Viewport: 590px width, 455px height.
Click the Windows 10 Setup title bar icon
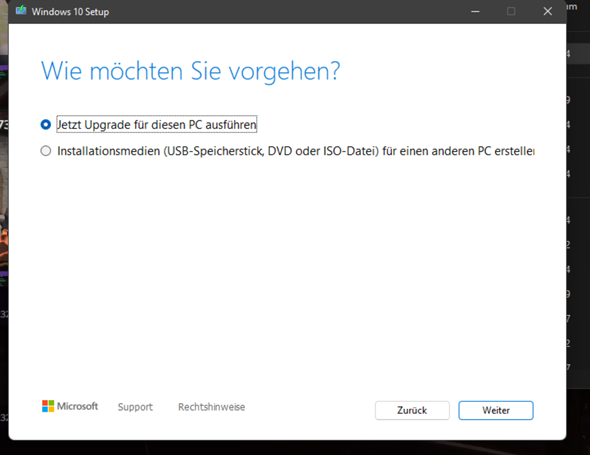21,11
